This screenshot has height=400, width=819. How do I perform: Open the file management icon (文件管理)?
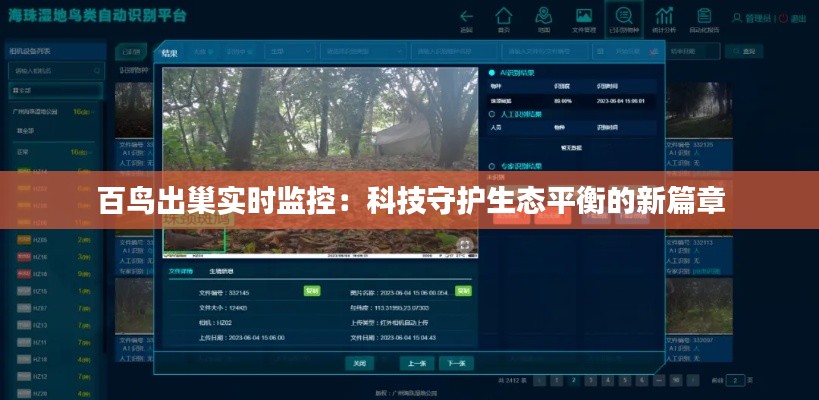584,17
